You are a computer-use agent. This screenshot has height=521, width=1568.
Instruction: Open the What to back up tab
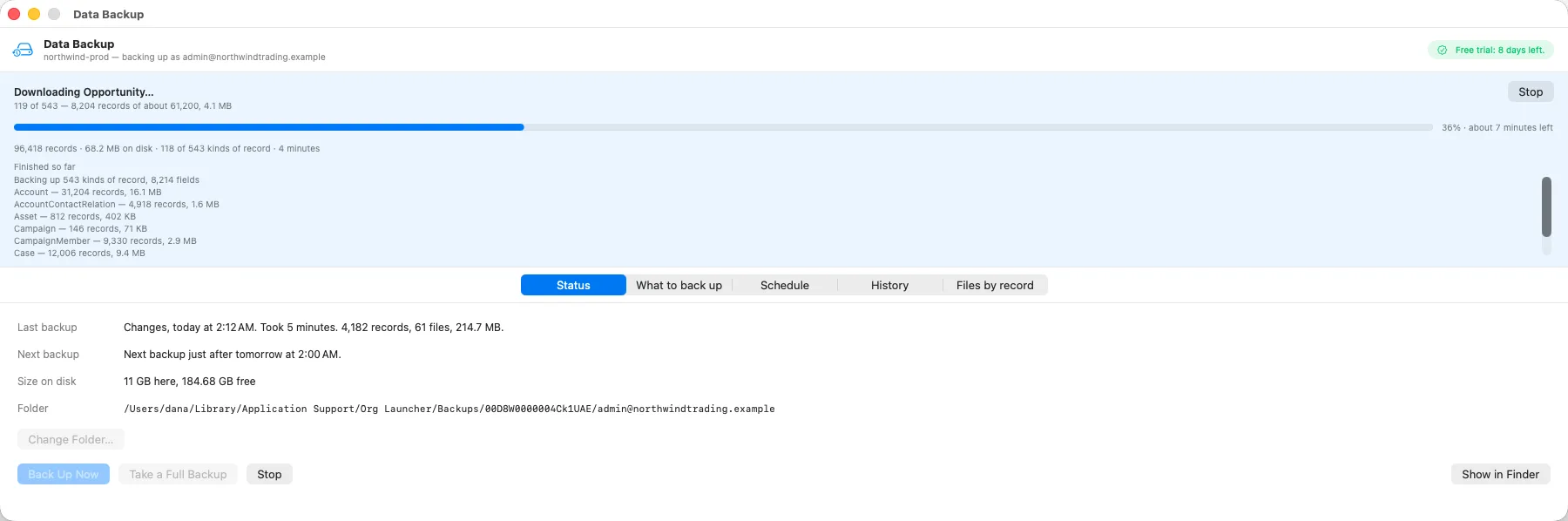coord(679,285)
